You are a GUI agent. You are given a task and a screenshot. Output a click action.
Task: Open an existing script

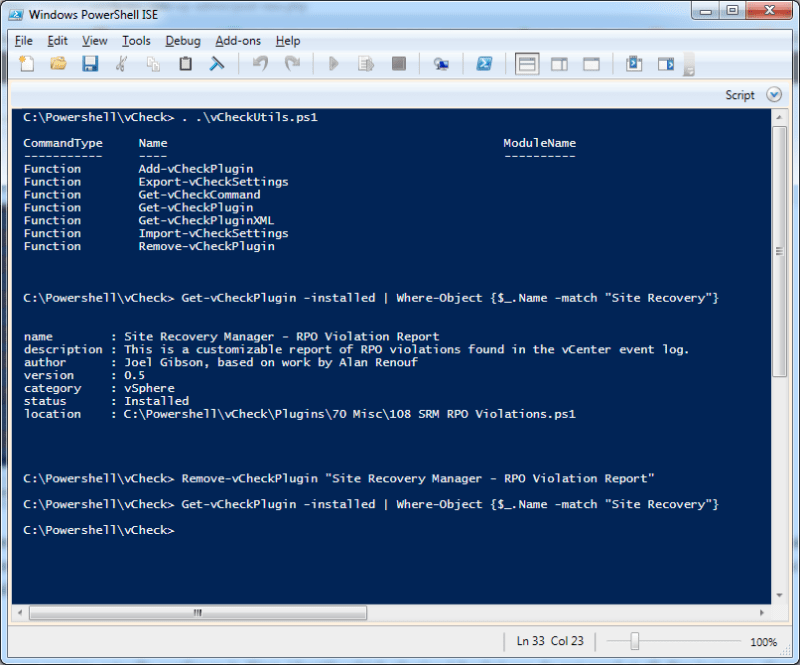click(x=58, y=63)
